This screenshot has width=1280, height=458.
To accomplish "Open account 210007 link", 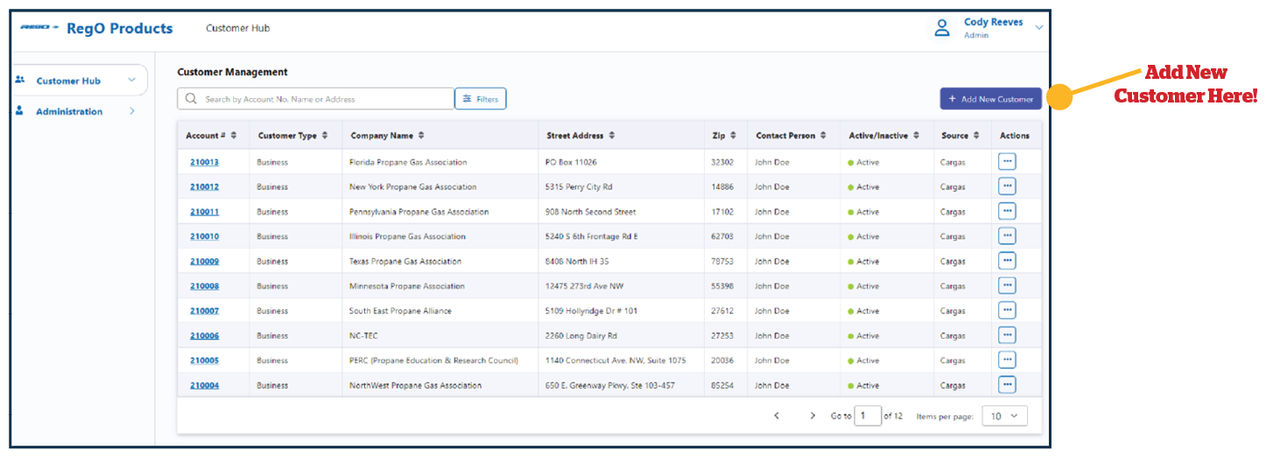I will click(204, 311).
